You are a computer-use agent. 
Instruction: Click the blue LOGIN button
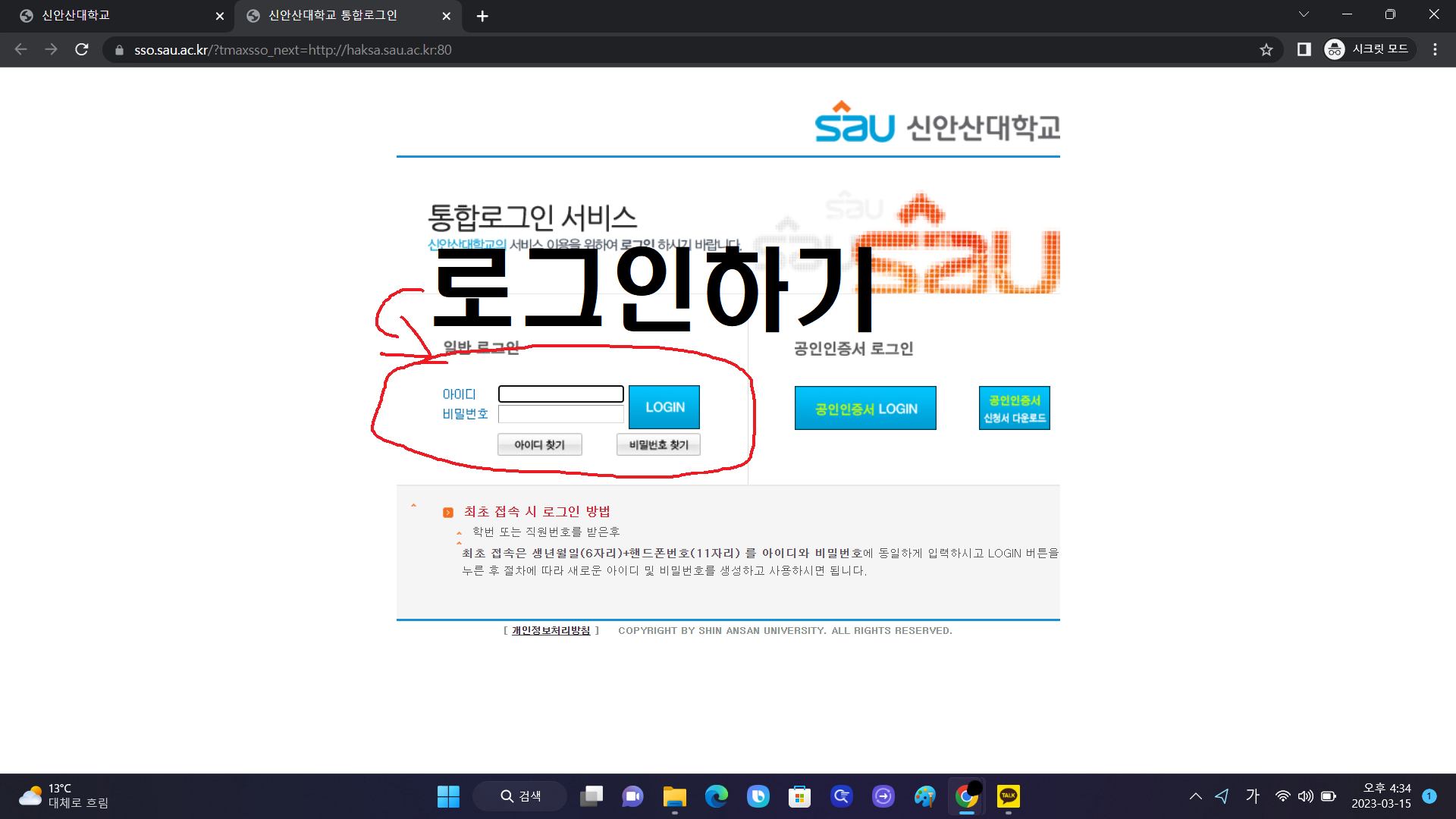tap(664, 407)
